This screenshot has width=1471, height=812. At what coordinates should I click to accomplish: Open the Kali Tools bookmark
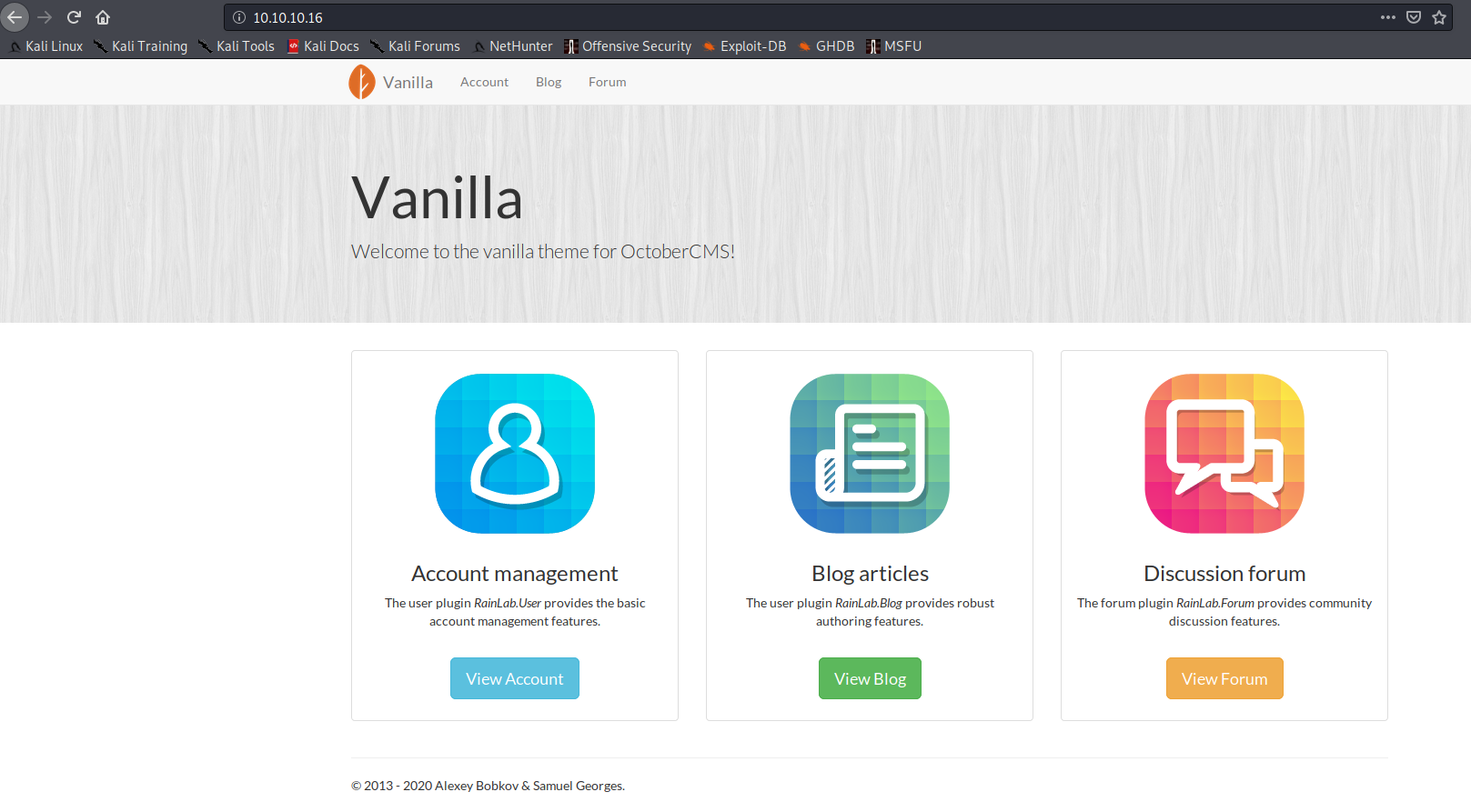237,46
